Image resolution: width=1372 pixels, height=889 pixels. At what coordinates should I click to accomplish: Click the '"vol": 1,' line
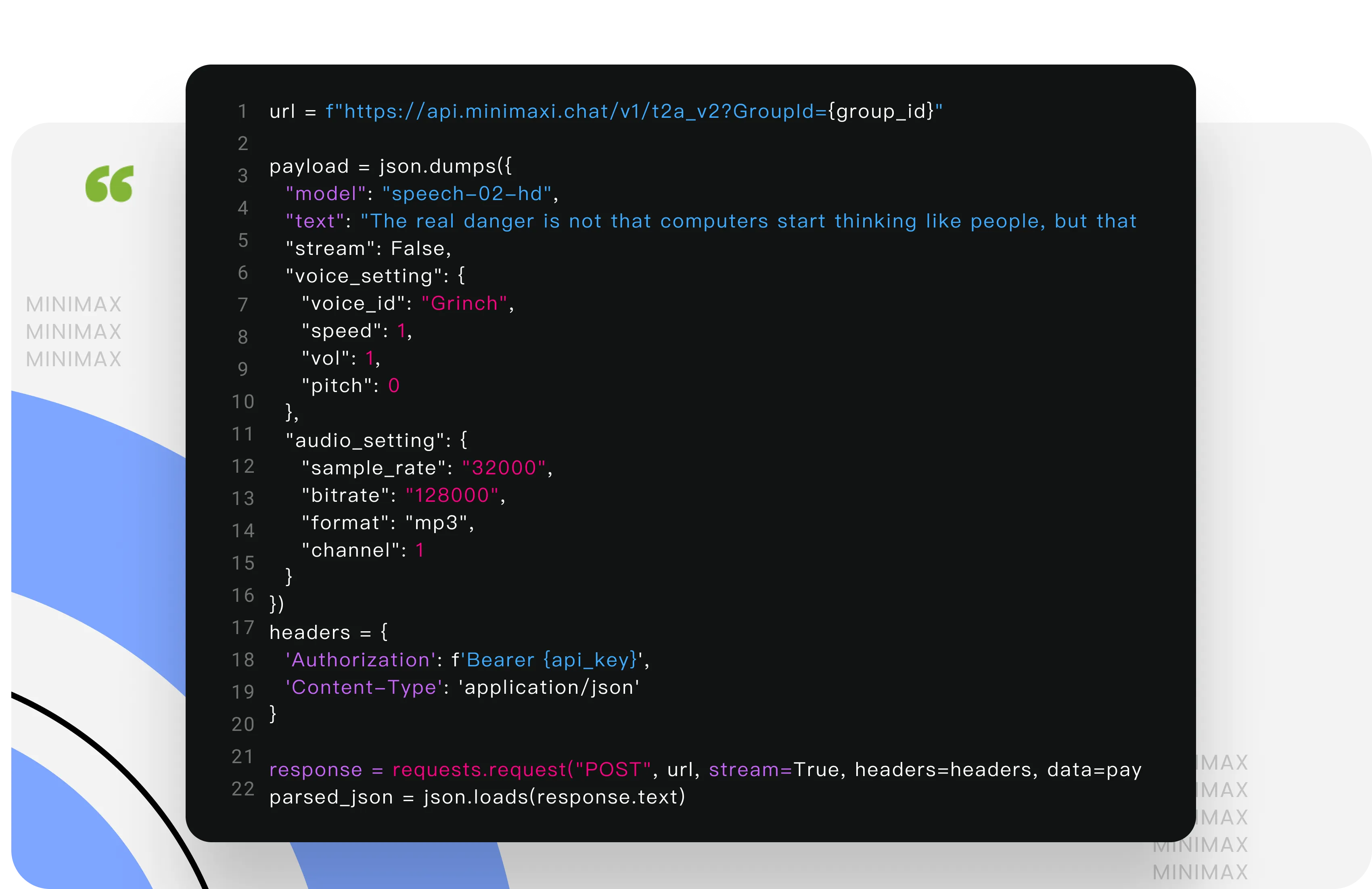(x=341, y=358)
